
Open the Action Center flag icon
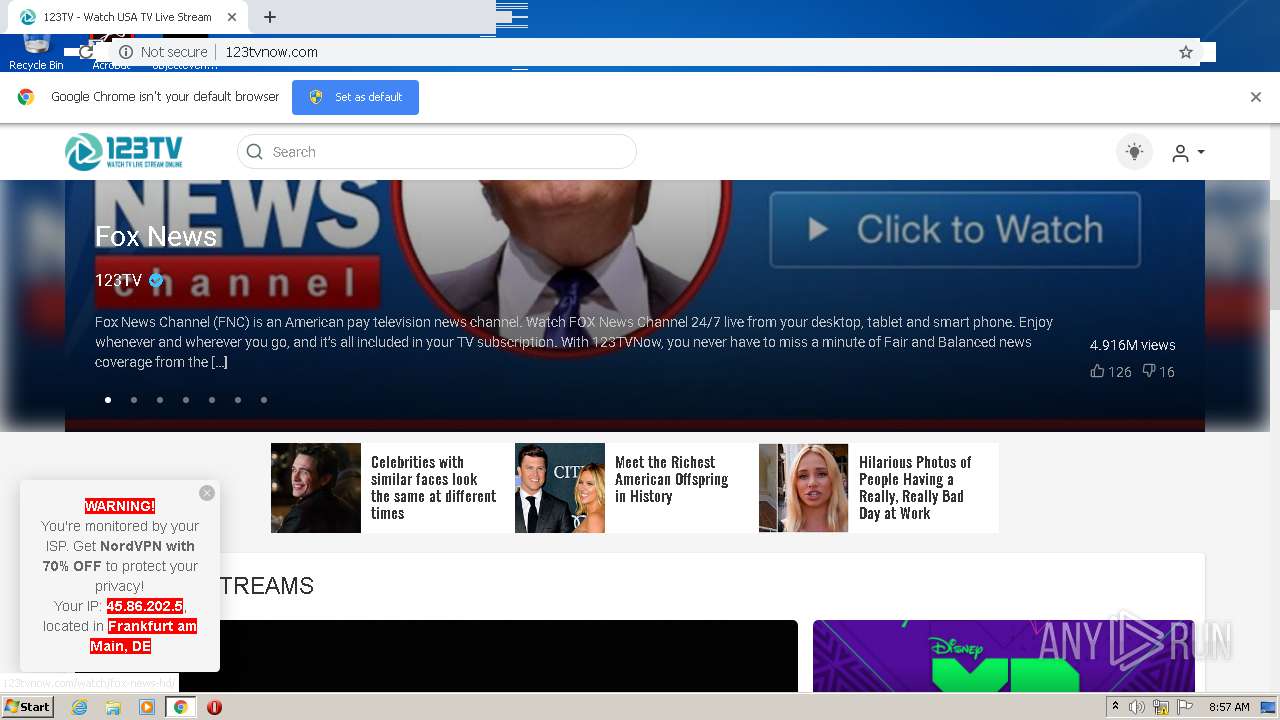(x=1185, y=707)
